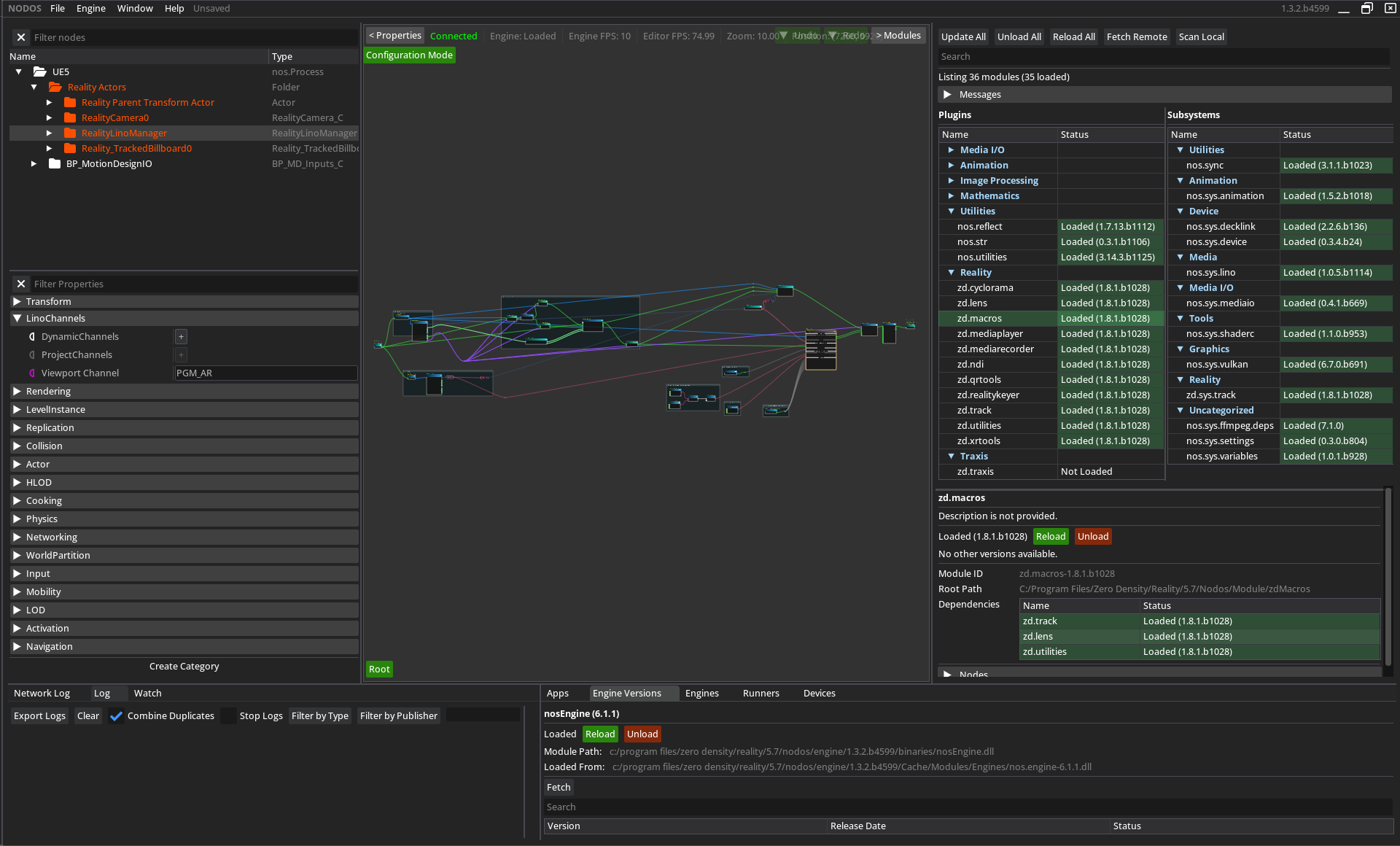Click the Viewport Channel magenta pin icon
Image resolution: width=1400 pixels, height=846 pixels.
point(31,373)
